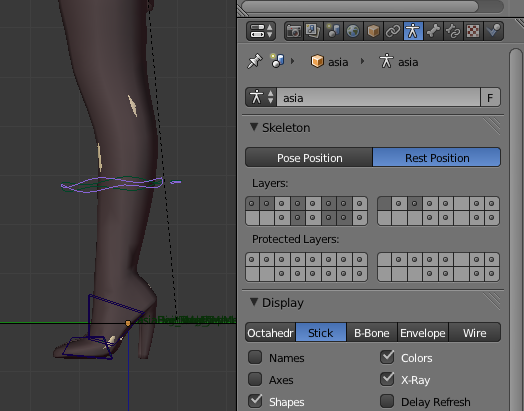Open the Bone Constraints tab

(x=453, y=31)
